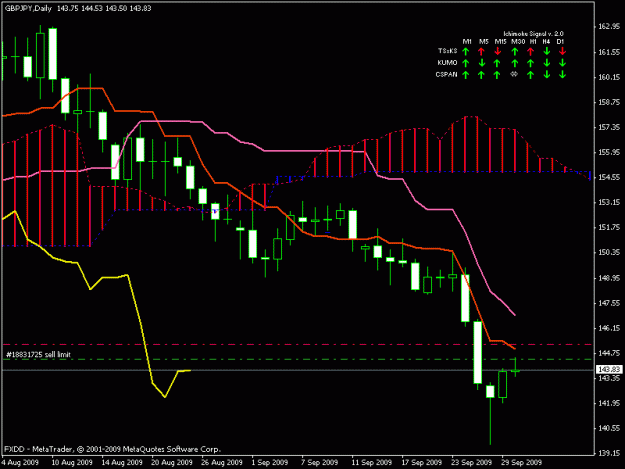Click the 140.55 price axis label
This screenshot has height=469, width=625.
pos(609,428)
